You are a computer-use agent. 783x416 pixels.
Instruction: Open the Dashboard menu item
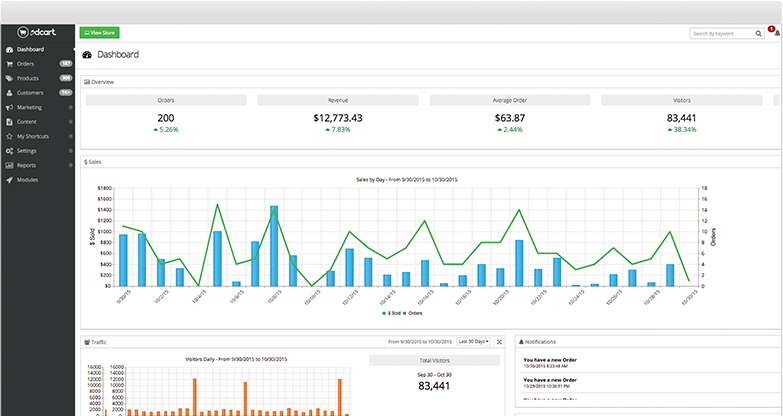coord(30,49)
